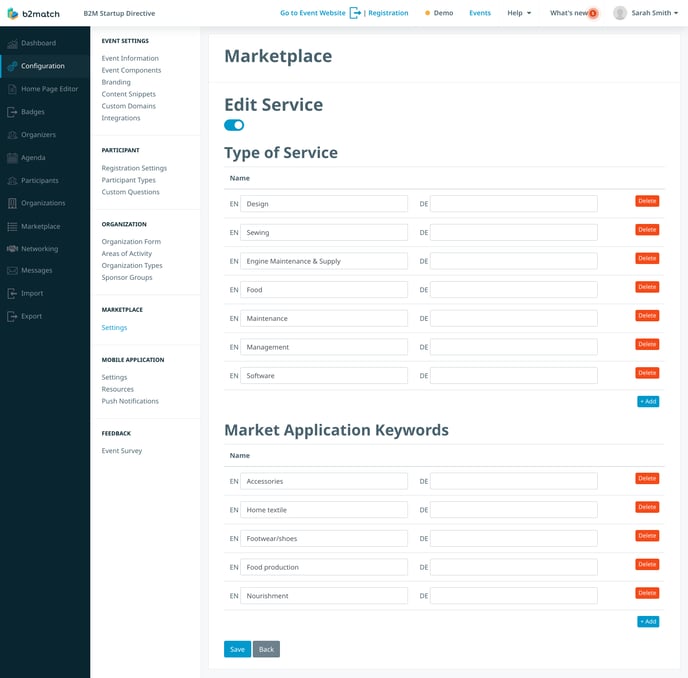The width and height of the screenshot is (688, 678).
Task: Open Registration Settings under Participant
Action: [134, 168]
